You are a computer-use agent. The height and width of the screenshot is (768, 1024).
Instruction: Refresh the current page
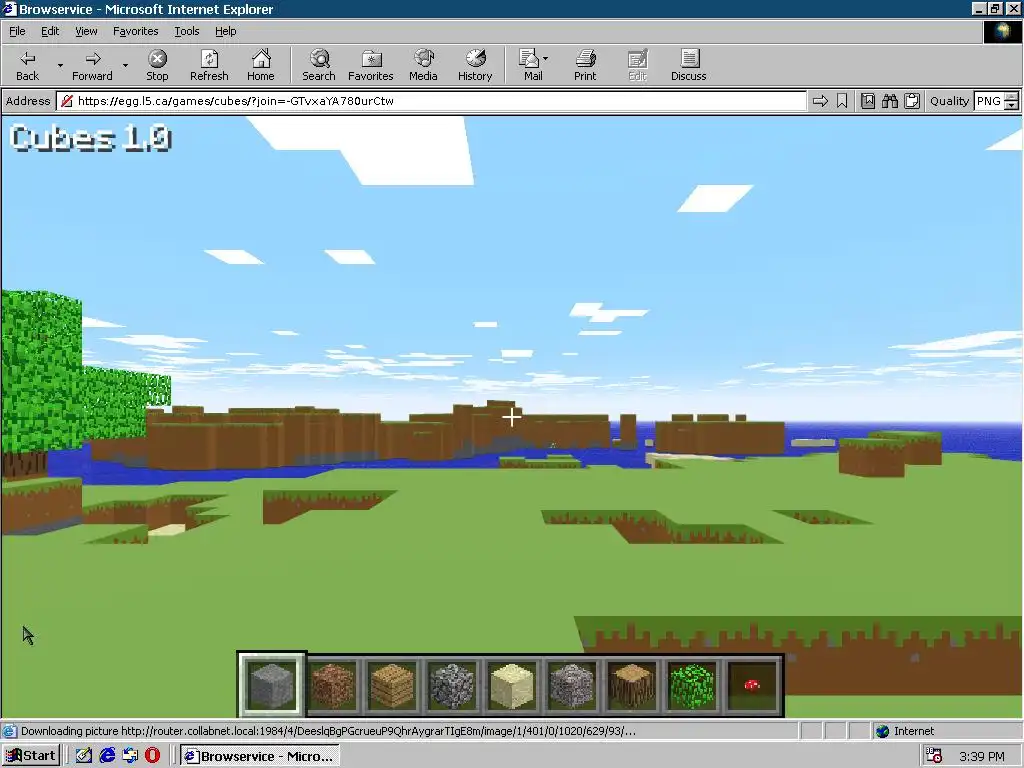[209, 65]
